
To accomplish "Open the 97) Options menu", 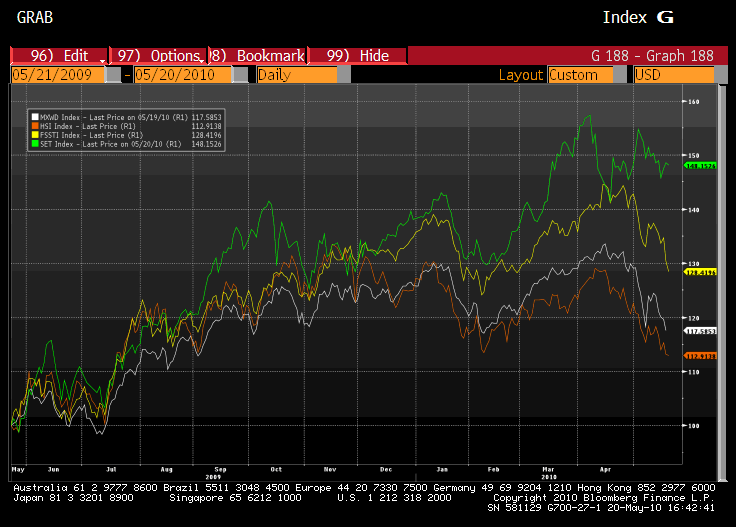I will click(x=159, y=56).
